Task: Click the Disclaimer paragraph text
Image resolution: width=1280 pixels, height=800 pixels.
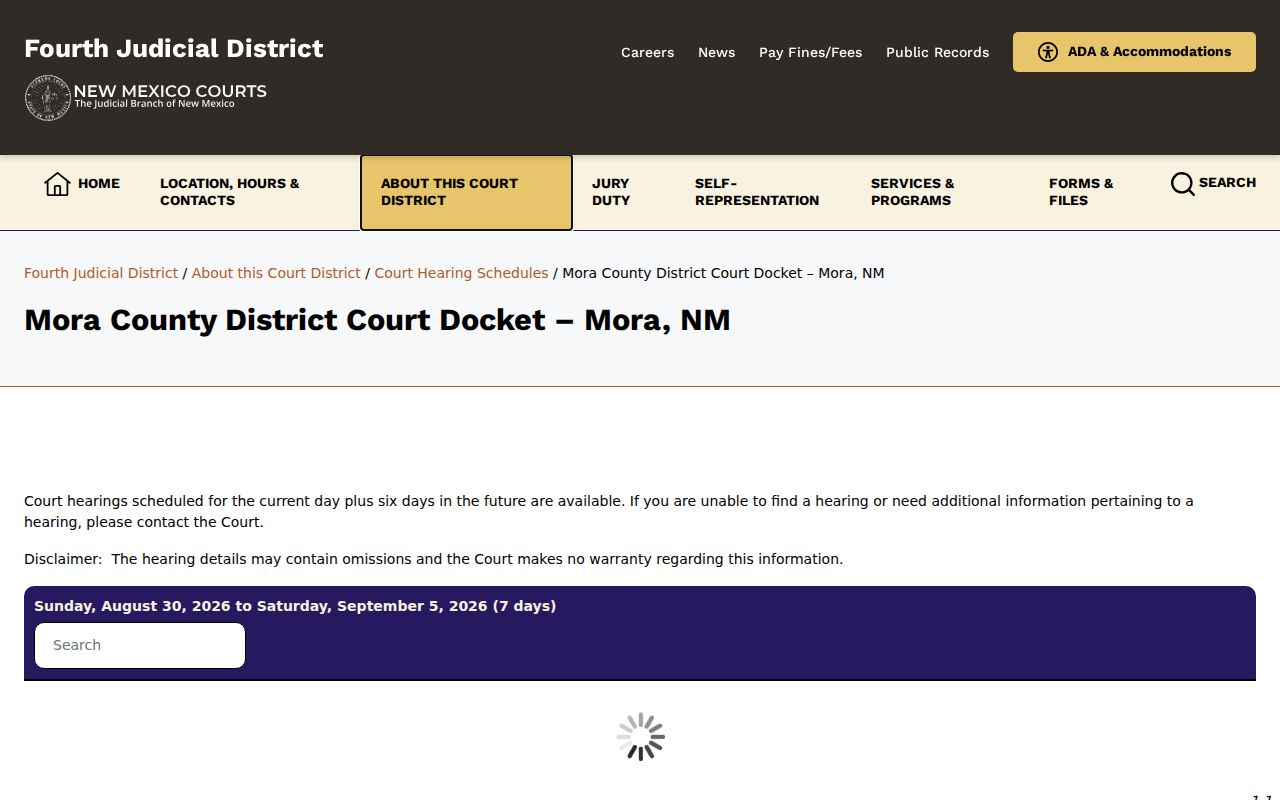Action: click(434, 559)
